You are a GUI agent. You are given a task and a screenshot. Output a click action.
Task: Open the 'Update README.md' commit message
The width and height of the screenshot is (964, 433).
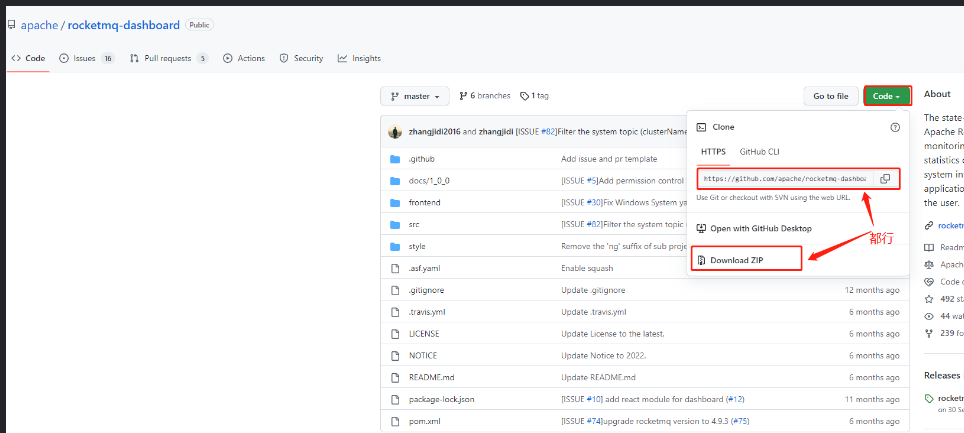point(598,377)
